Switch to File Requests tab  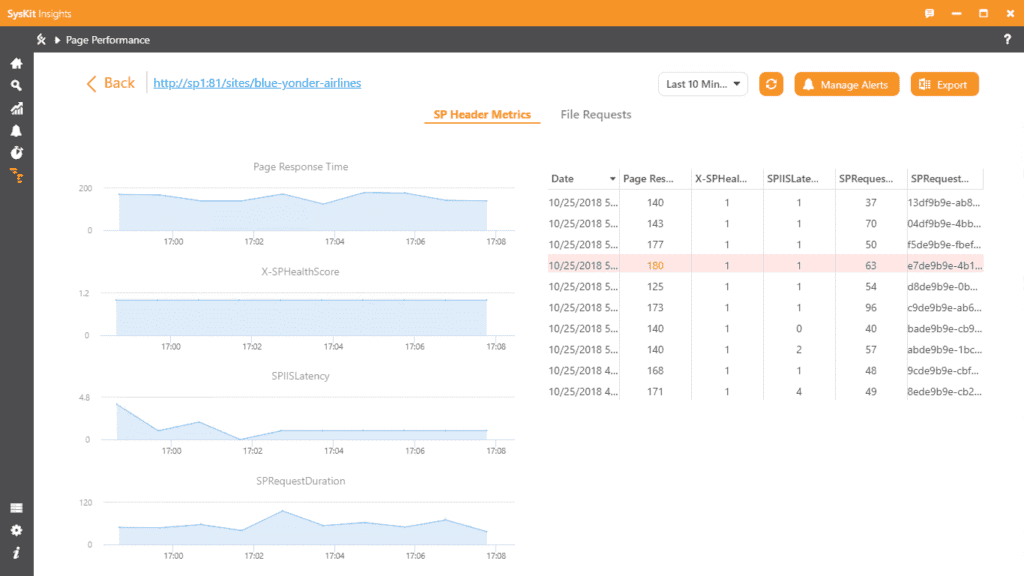pos(596,114)
